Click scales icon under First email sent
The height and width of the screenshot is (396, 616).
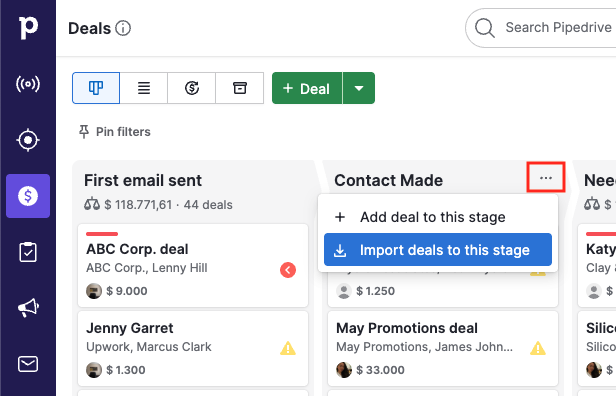(x=92, y=204)
